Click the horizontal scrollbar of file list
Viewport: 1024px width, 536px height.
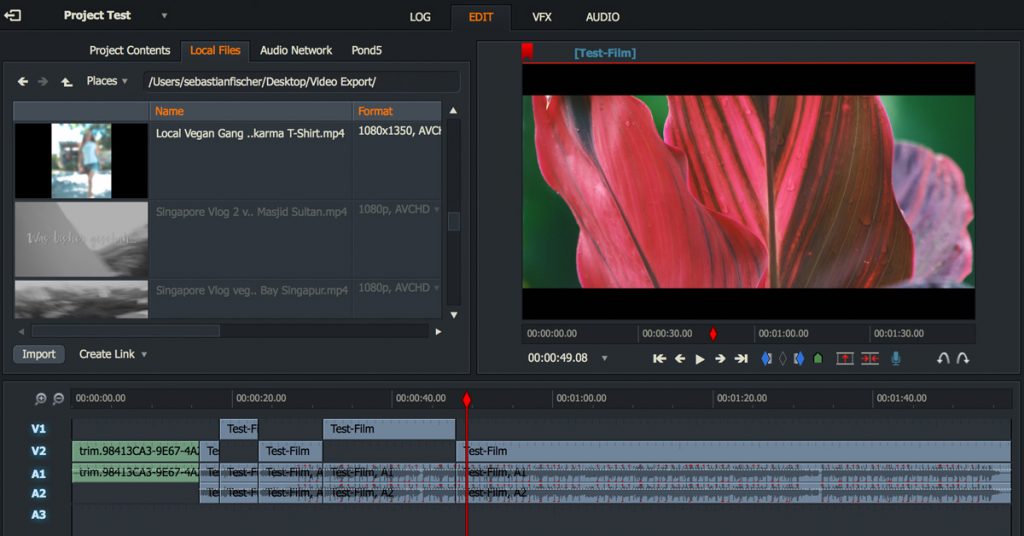tap(125, 332)
